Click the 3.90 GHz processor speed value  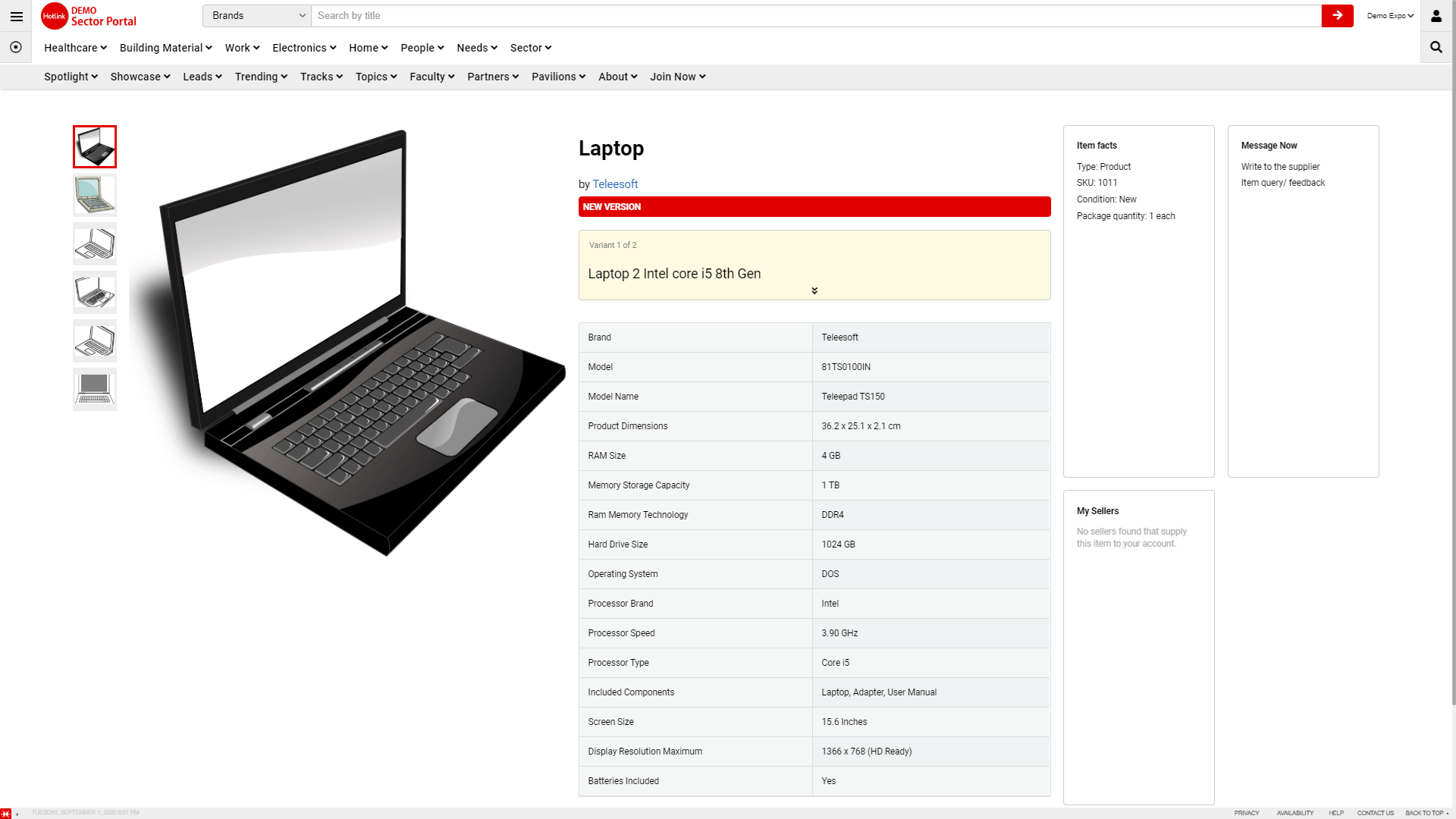coord(839,633)
